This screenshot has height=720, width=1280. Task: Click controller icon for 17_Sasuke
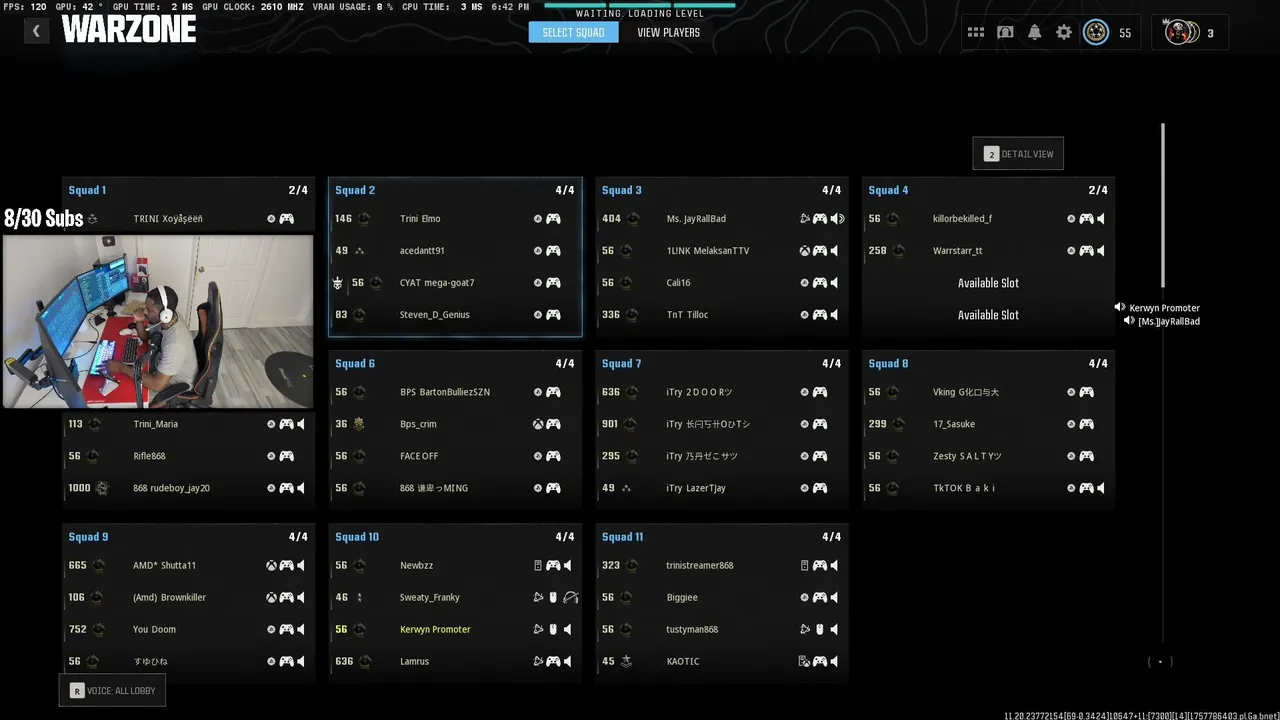1086,424
